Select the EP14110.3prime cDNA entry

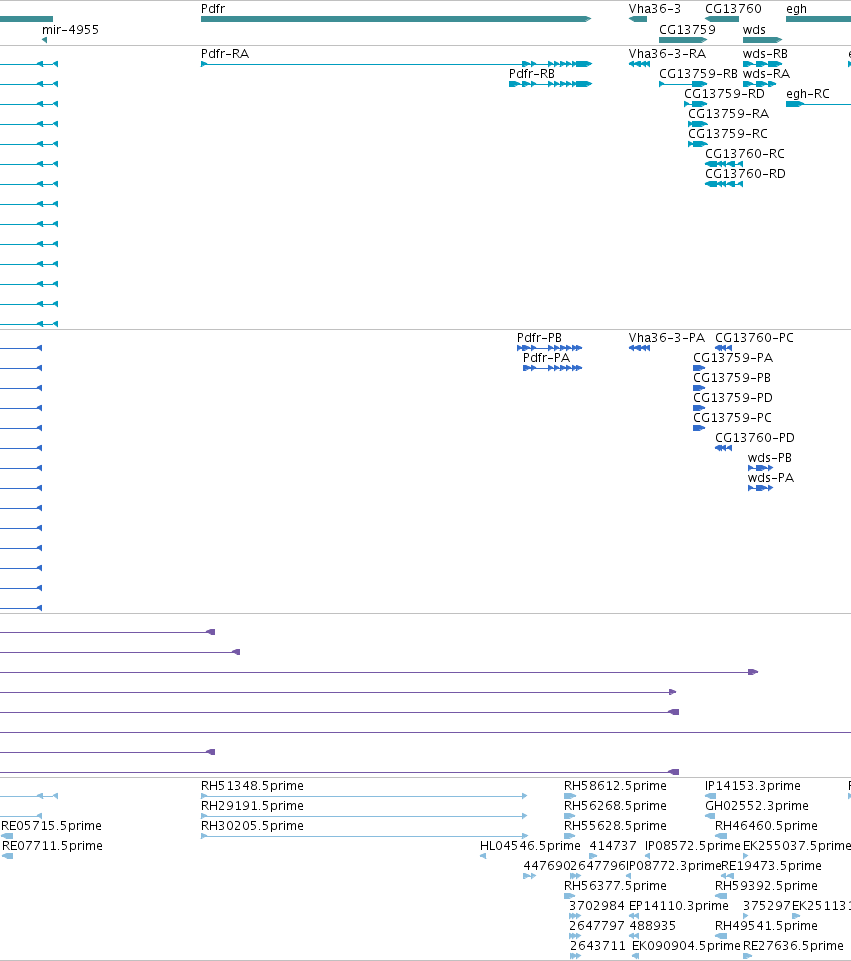click(679, 906)
